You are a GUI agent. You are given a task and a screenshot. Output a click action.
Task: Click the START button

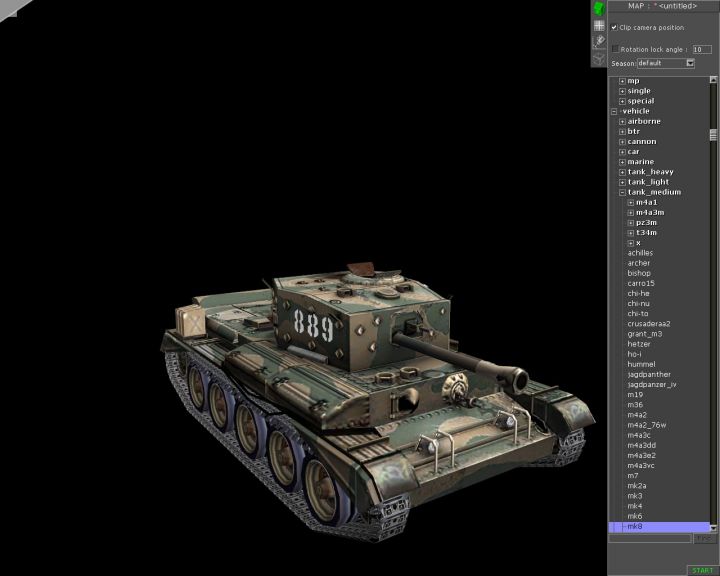coord(701,570)
